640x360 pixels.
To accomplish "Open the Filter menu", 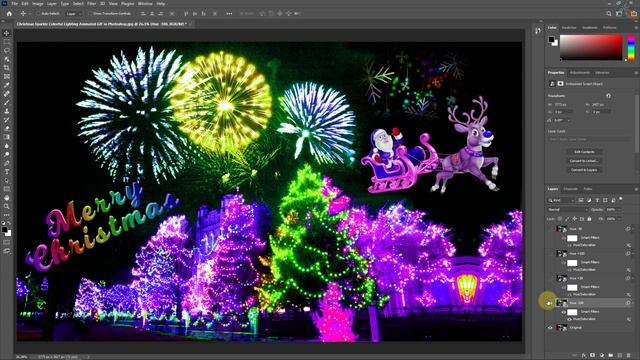I will click(91, 4).
